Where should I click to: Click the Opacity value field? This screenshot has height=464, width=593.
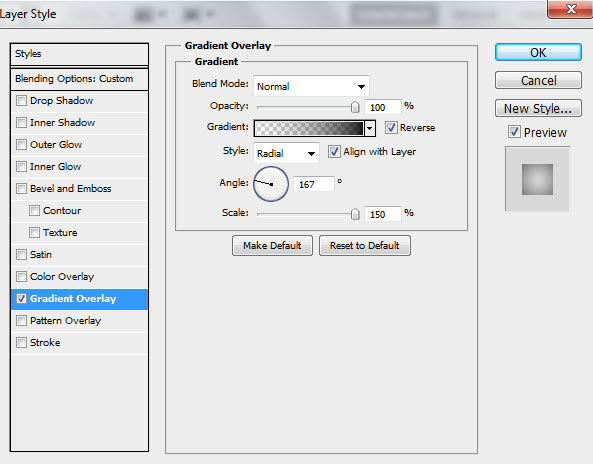[x=382, y=107]
